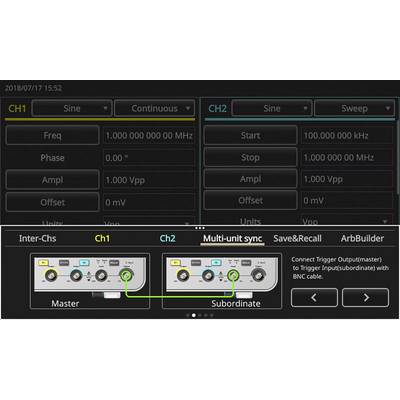Switch to the Inter-Chs tab
This screenshot has height=400, width=400.
coord(38,238)
